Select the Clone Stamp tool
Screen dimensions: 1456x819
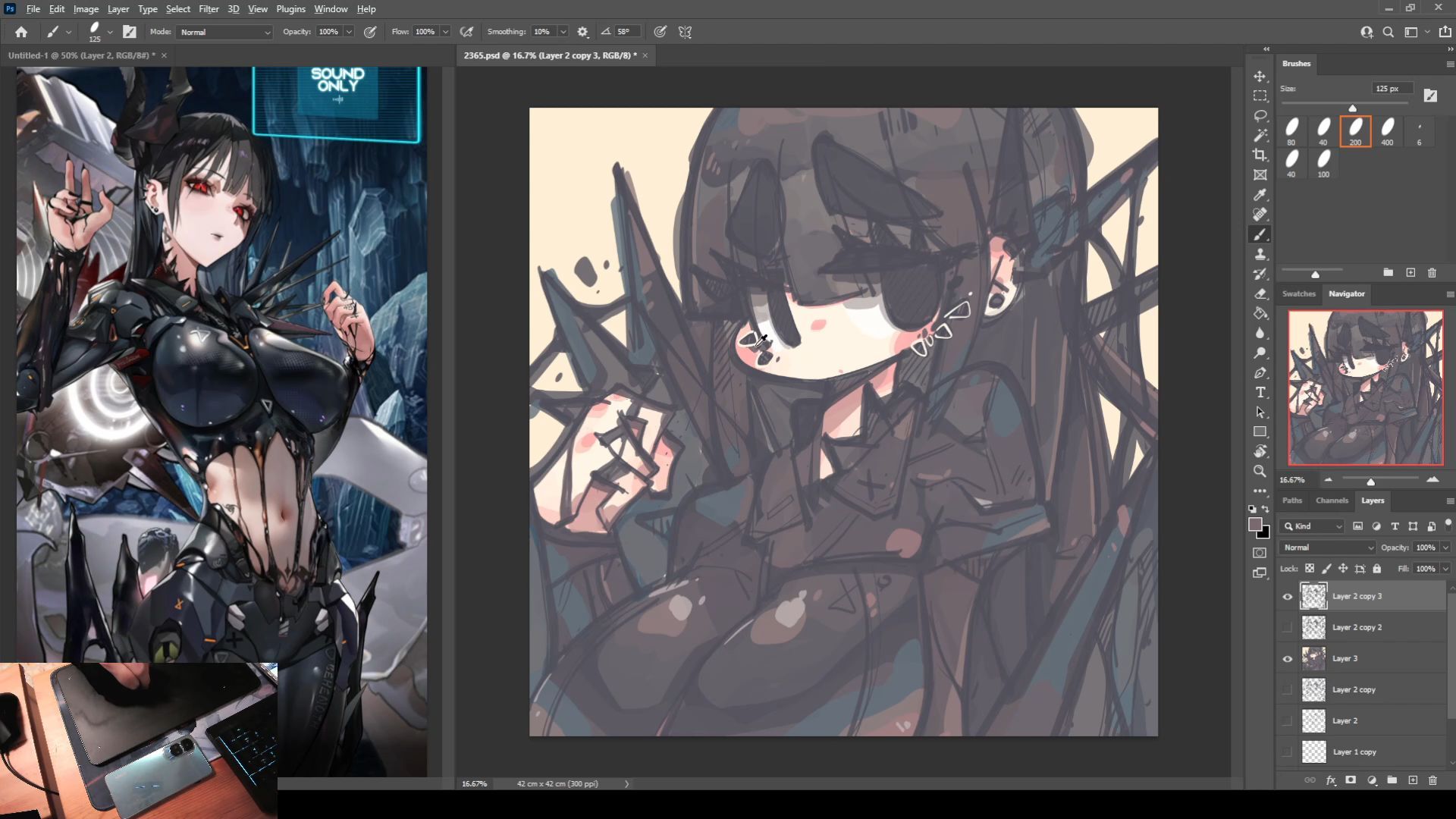pyautogui.click(x=1260, y=255)
